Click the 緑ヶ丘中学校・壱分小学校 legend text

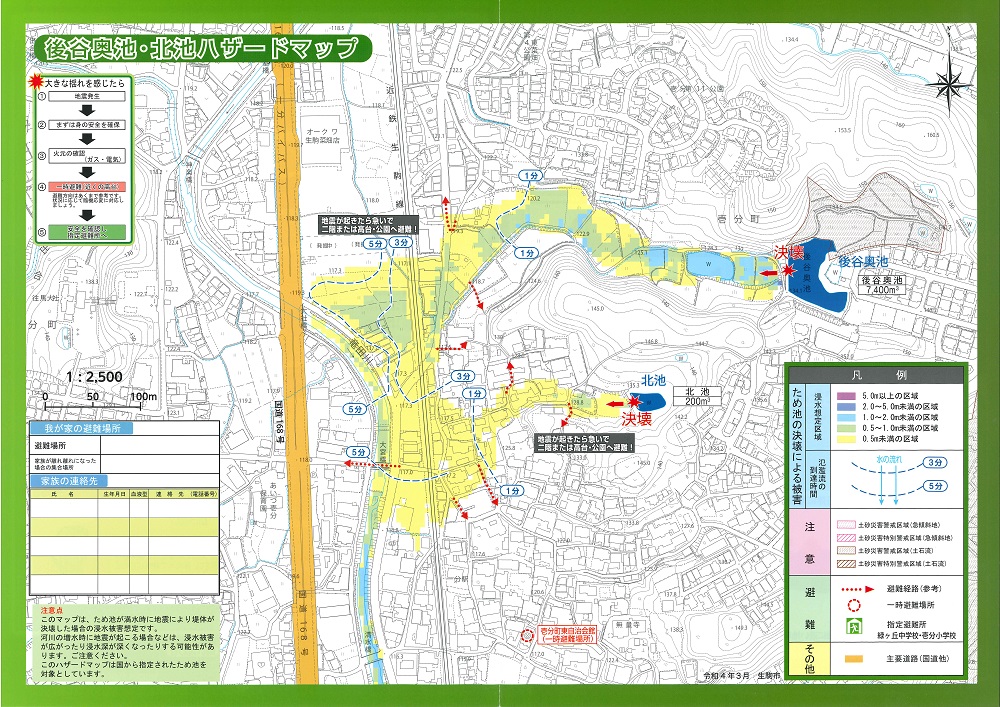(917, 636)
